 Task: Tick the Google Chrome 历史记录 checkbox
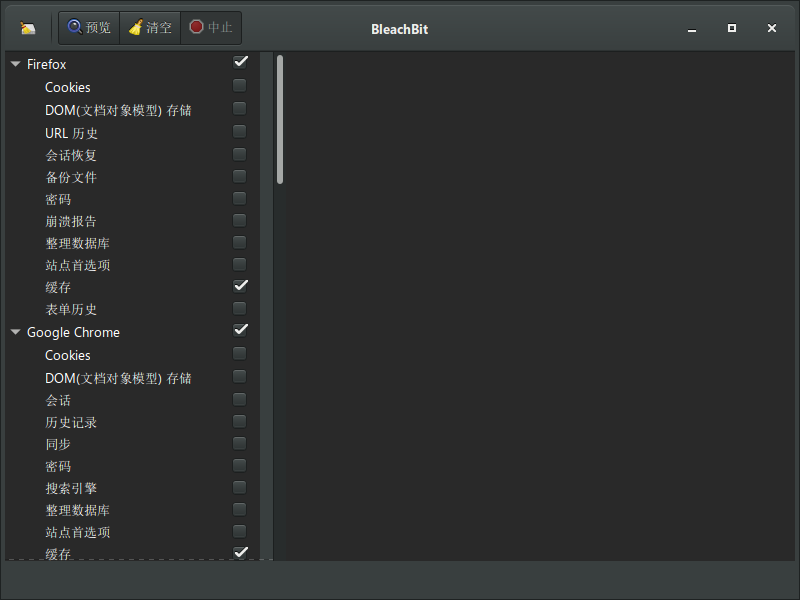pyautogui.click(x=240, y=422)
